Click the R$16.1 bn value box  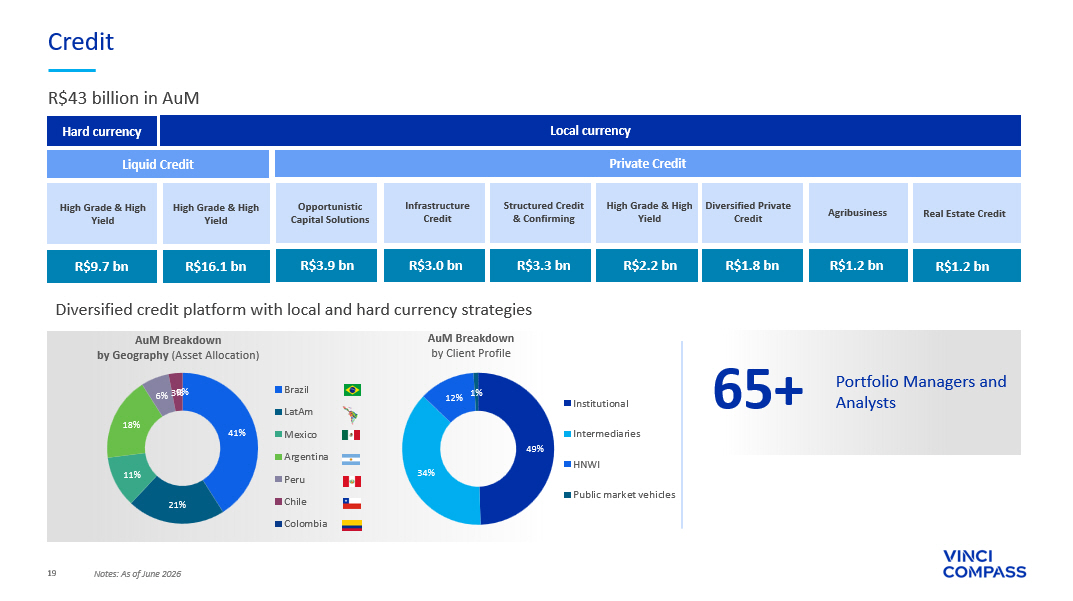216,266
